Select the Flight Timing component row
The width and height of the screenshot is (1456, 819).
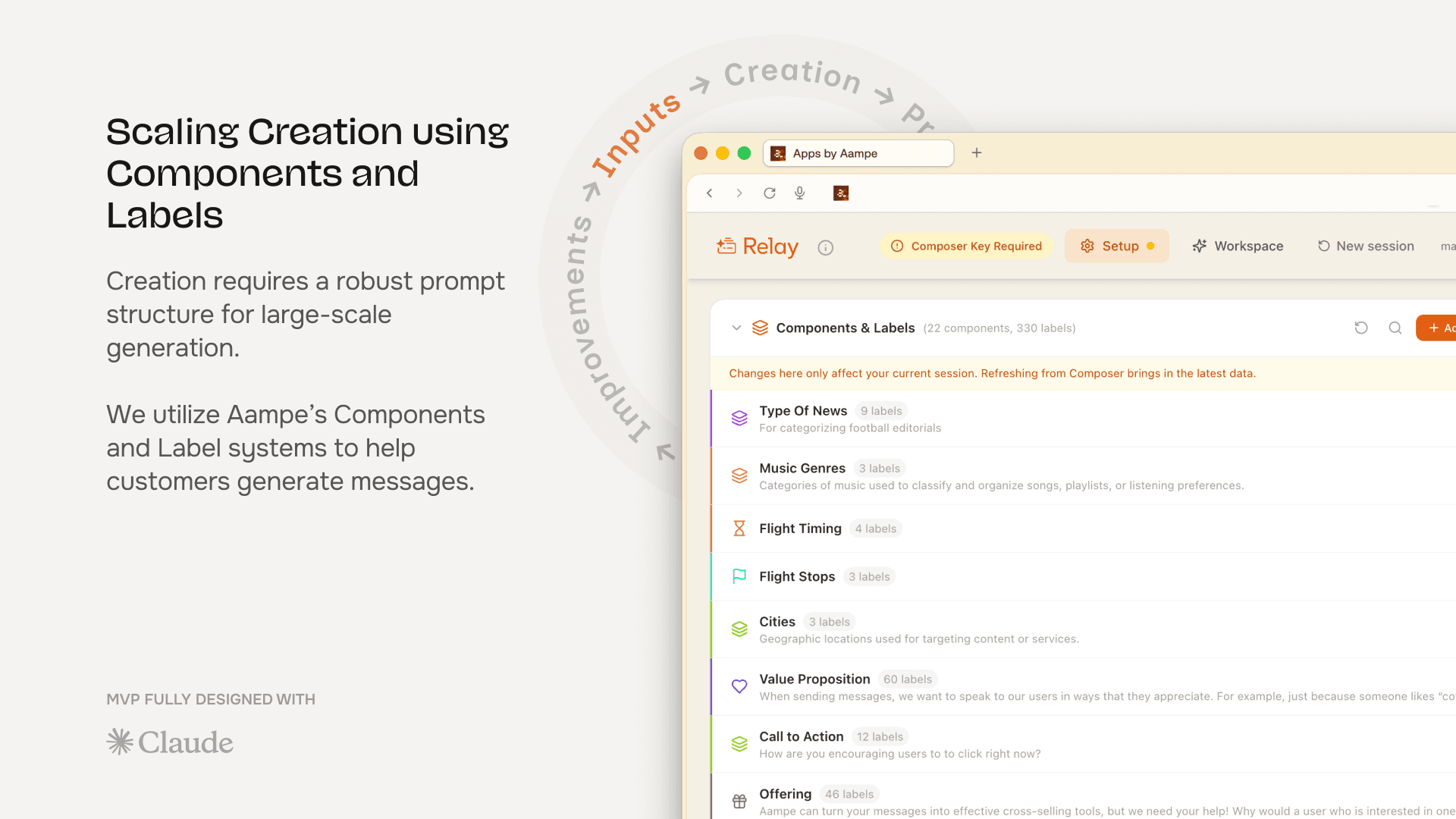(1083, 529)
